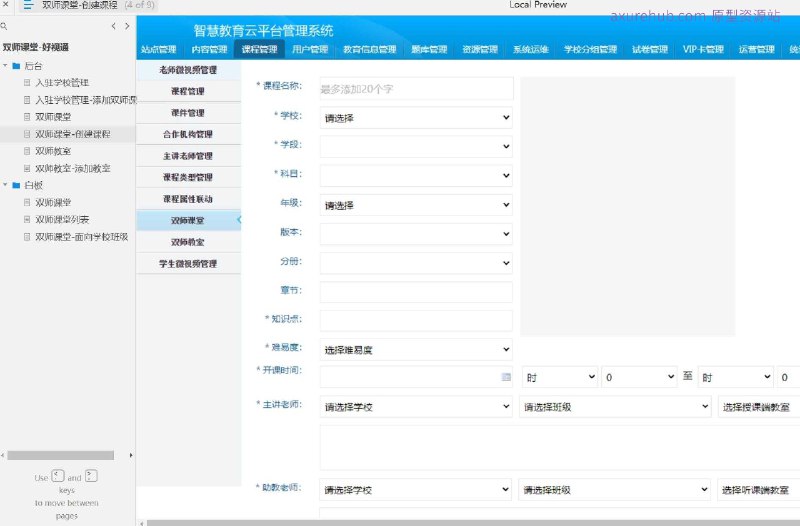This screenshot has height=526, width=800.
Task: Open the 科目 dropdown
Action: click(416, 176)
